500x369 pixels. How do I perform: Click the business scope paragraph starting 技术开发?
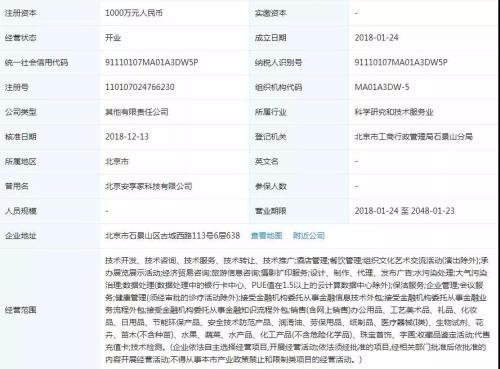(297, 310)
